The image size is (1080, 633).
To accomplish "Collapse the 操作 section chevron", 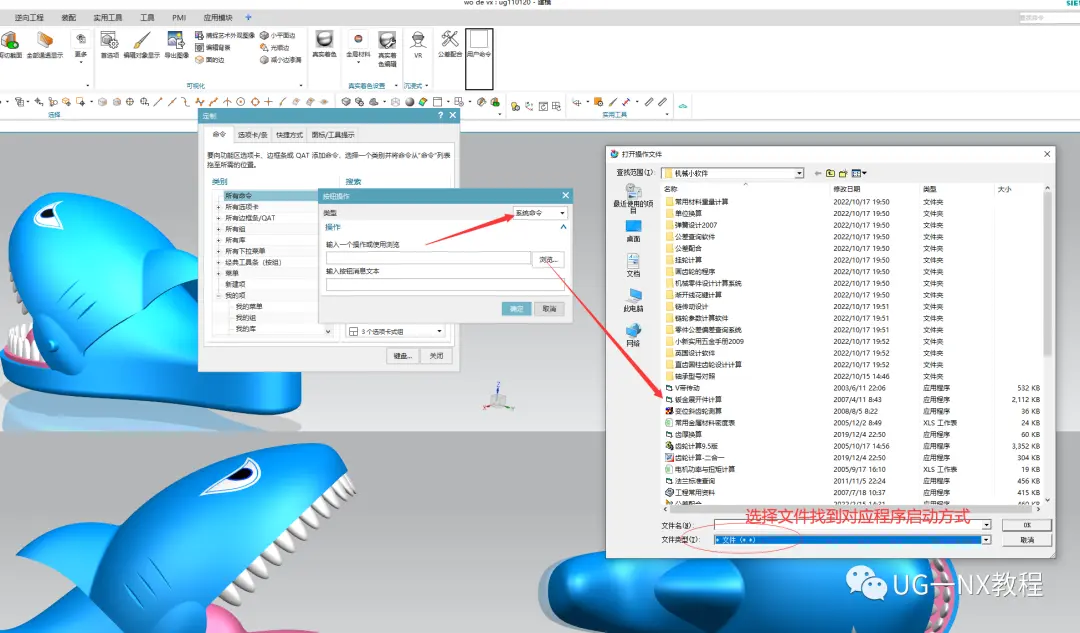I will 563,227.
